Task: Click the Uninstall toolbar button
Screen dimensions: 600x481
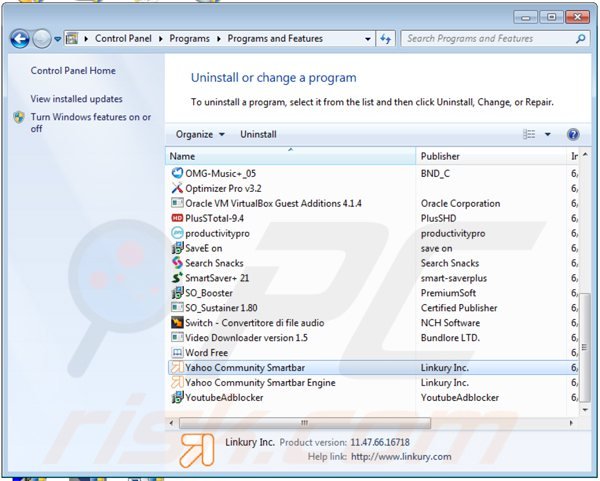Action: (258, 134)
